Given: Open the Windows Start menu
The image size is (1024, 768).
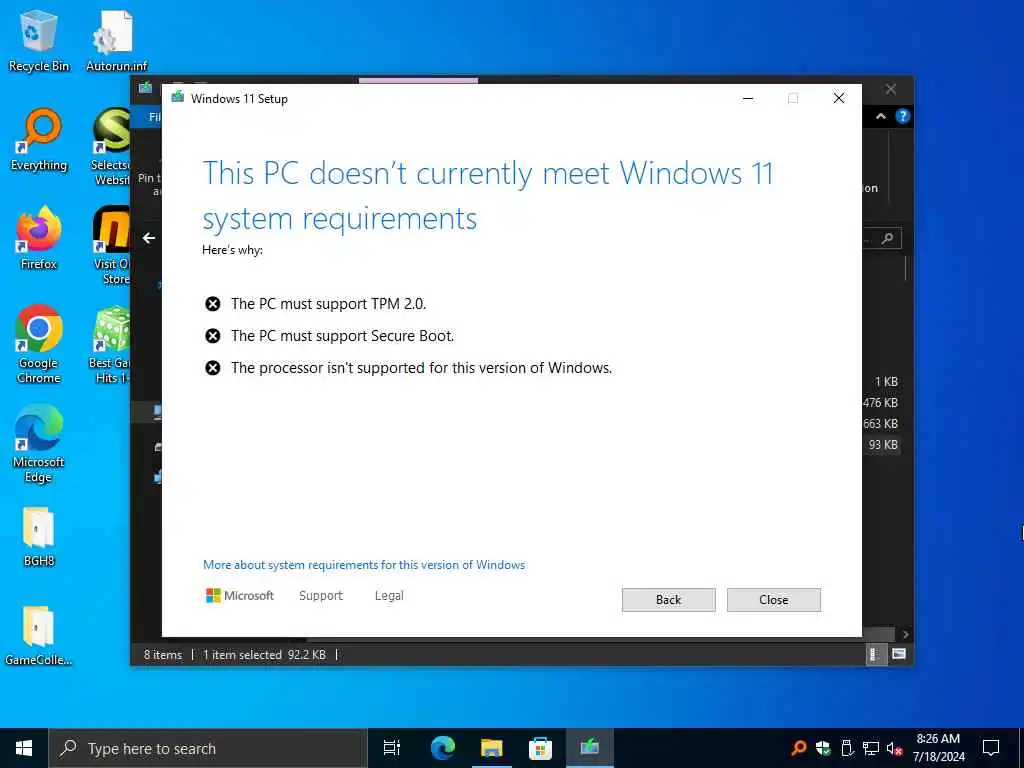Looking at the screenshot, I should tap(24, 748).
